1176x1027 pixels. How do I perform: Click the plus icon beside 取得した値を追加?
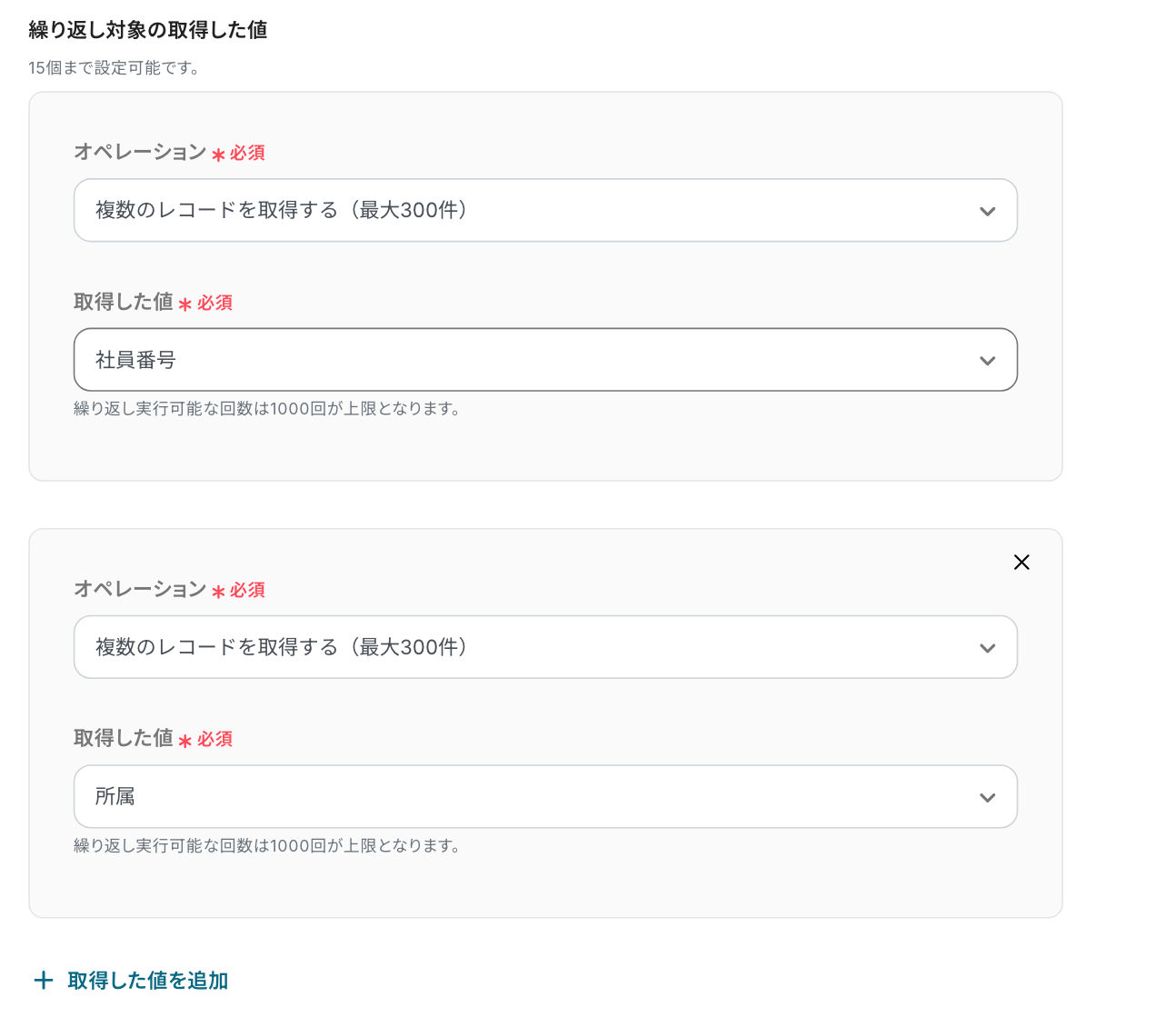tap(43, 980)
